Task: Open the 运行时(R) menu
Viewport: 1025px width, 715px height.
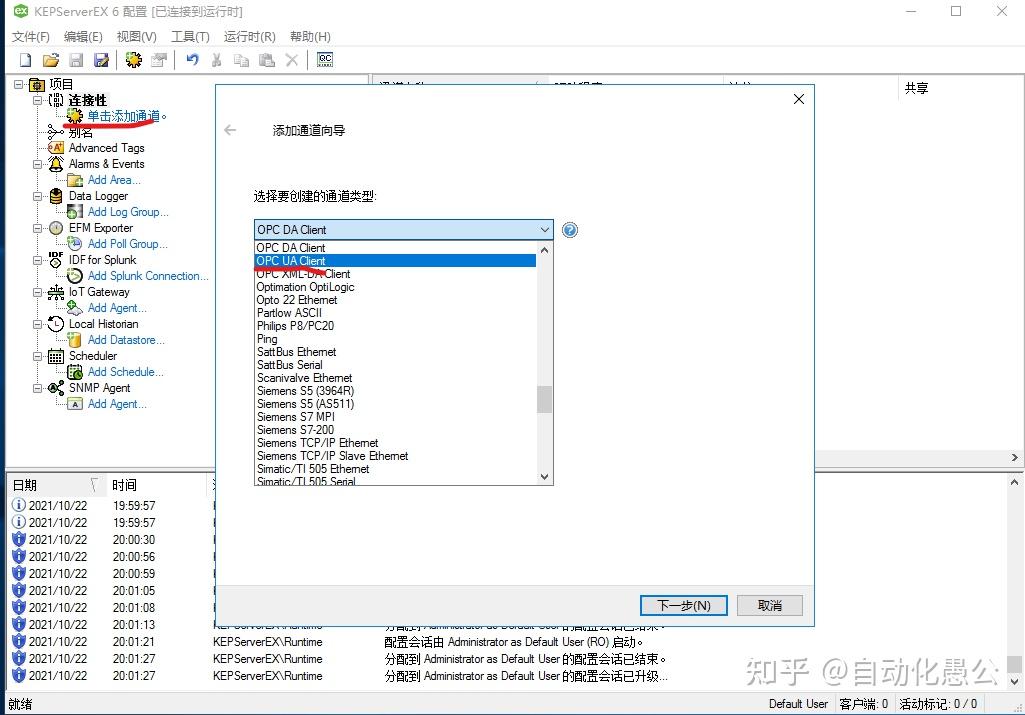Action: (249, 36)
